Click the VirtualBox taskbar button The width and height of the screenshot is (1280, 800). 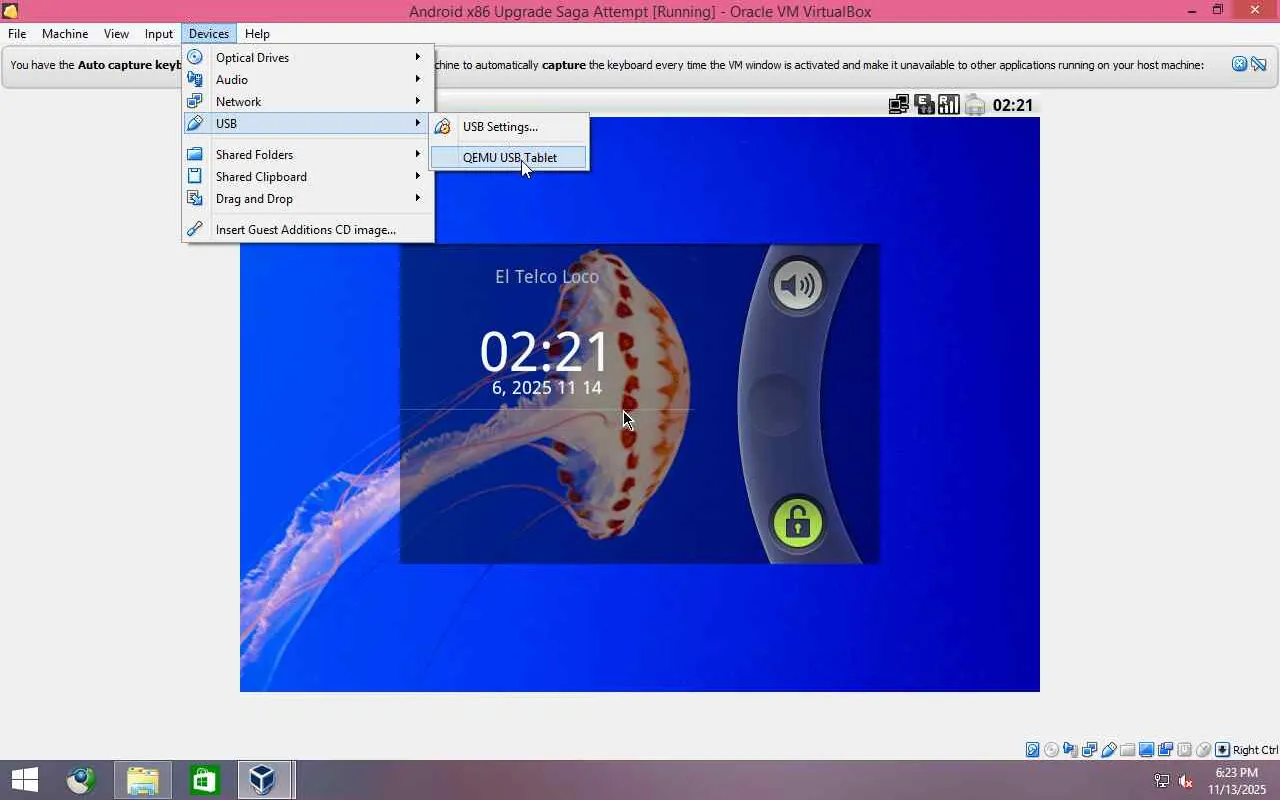coord(264,780)
